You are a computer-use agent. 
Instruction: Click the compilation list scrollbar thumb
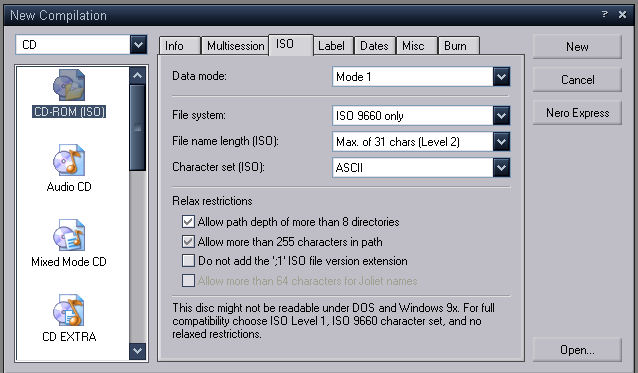point(138,128)
